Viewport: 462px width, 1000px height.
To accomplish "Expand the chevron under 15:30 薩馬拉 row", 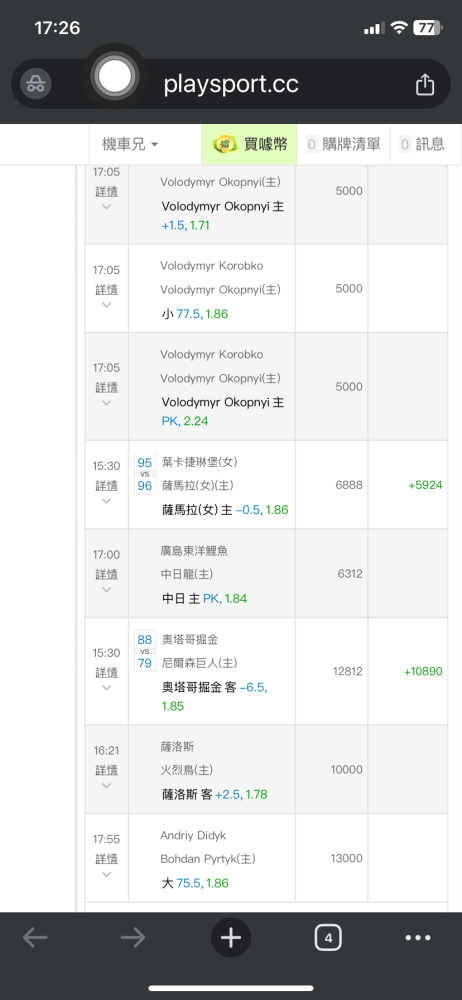I will click(x=107, y=501).
